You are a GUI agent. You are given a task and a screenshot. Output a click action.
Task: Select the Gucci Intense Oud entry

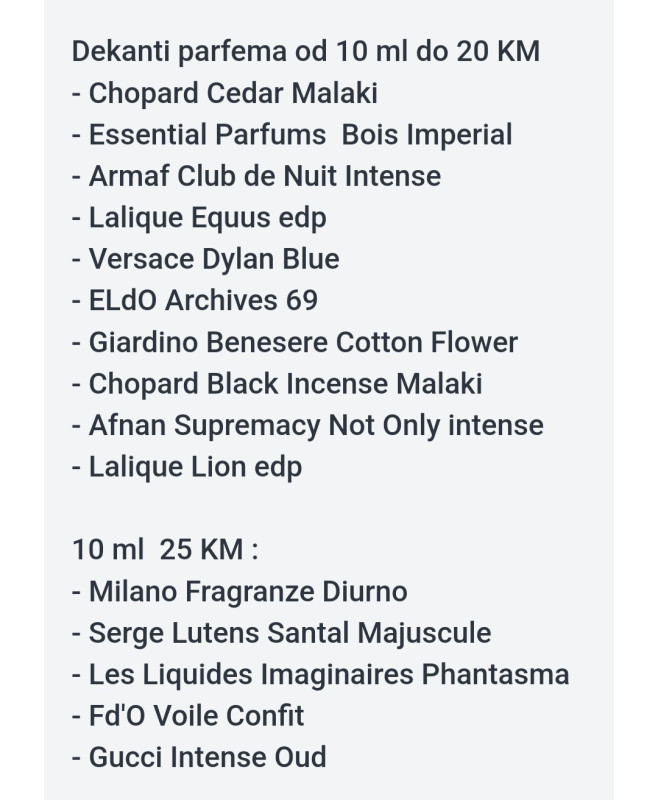199,758
